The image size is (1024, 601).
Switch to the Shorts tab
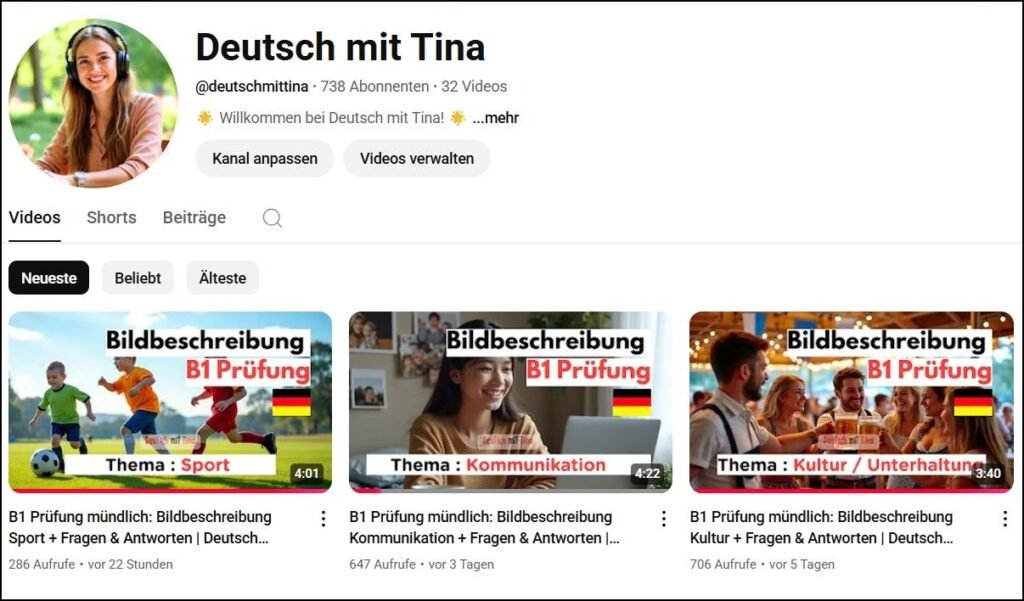(112, 218)
